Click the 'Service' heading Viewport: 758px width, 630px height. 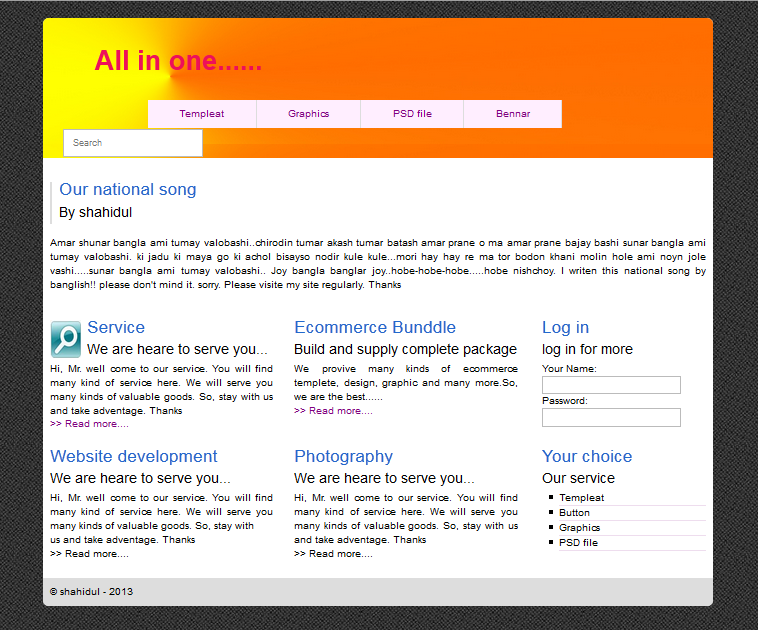click(116, 327)
